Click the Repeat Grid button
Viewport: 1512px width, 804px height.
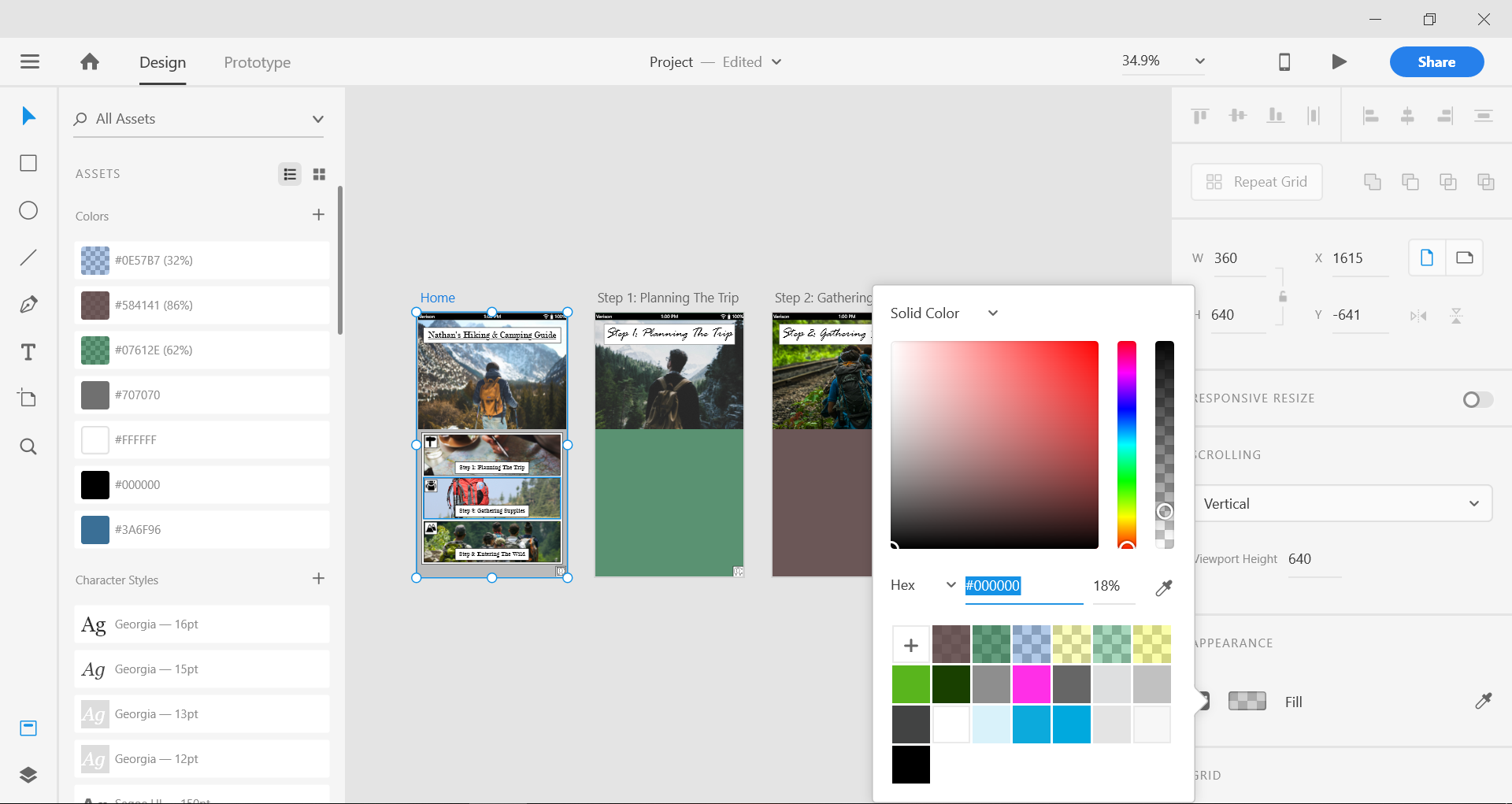[1256, 182]
